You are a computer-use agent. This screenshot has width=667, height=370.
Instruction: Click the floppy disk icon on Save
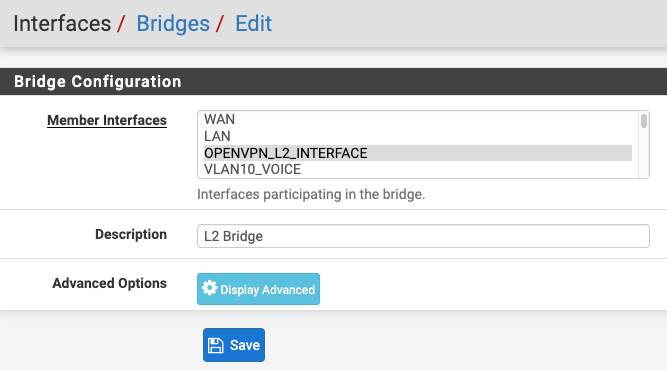215,345
